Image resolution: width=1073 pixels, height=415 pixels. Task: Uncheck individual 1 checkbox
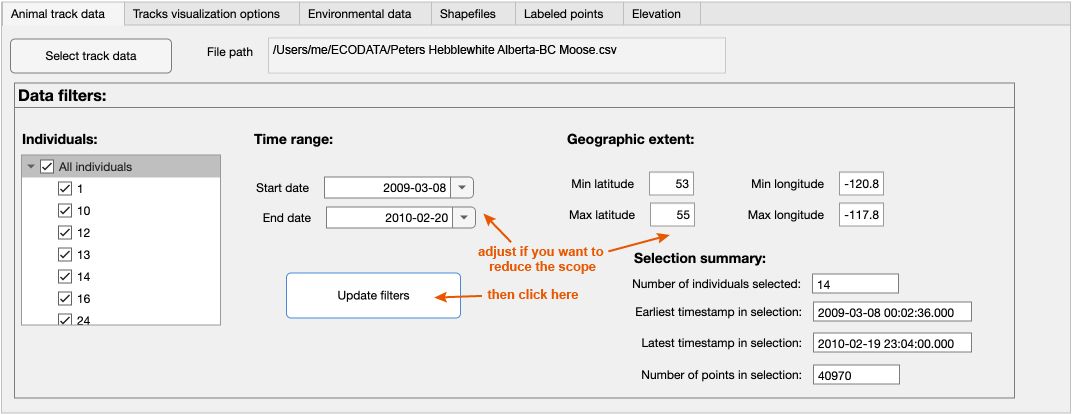click(65, 189)
